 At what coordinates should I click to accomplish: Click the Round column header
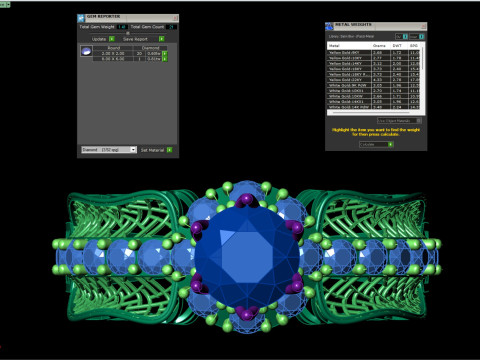click(x=113, y=48)
